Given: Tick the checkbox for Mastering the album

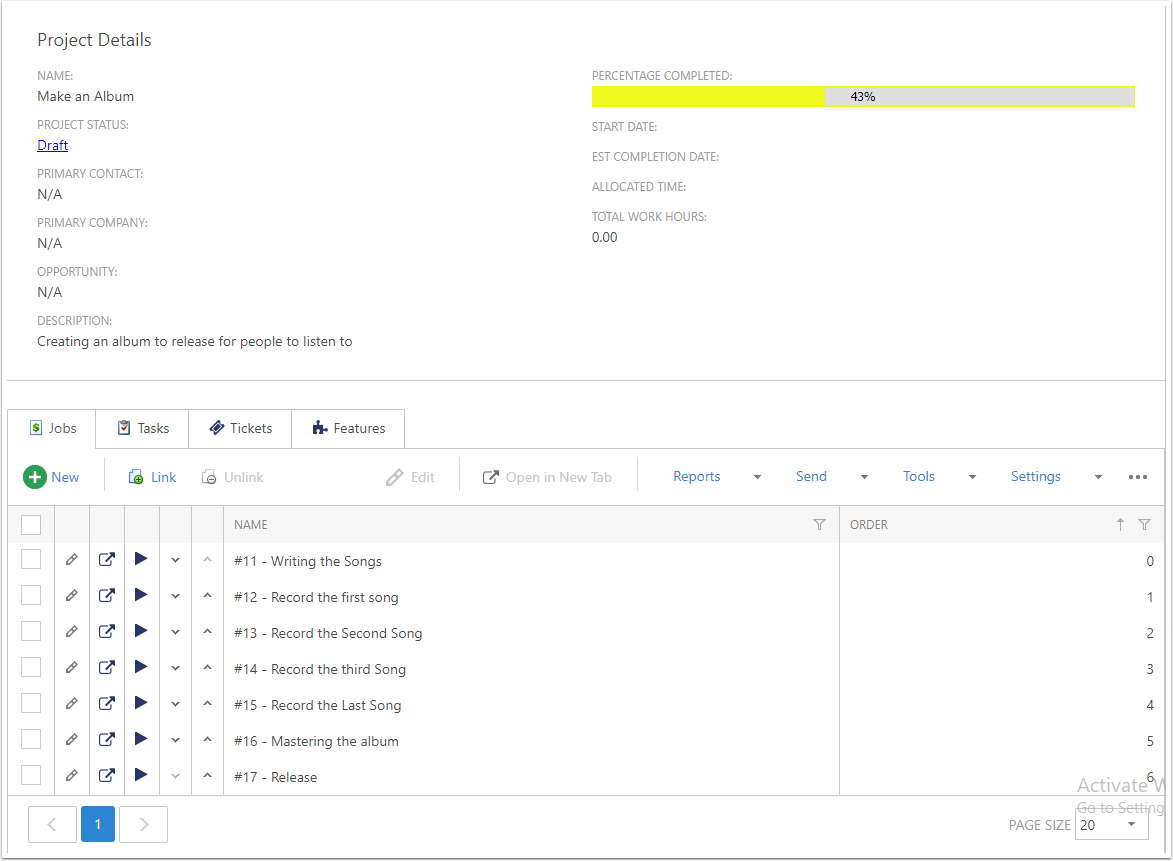Looking at the screenshot, I should pos(31,741).
